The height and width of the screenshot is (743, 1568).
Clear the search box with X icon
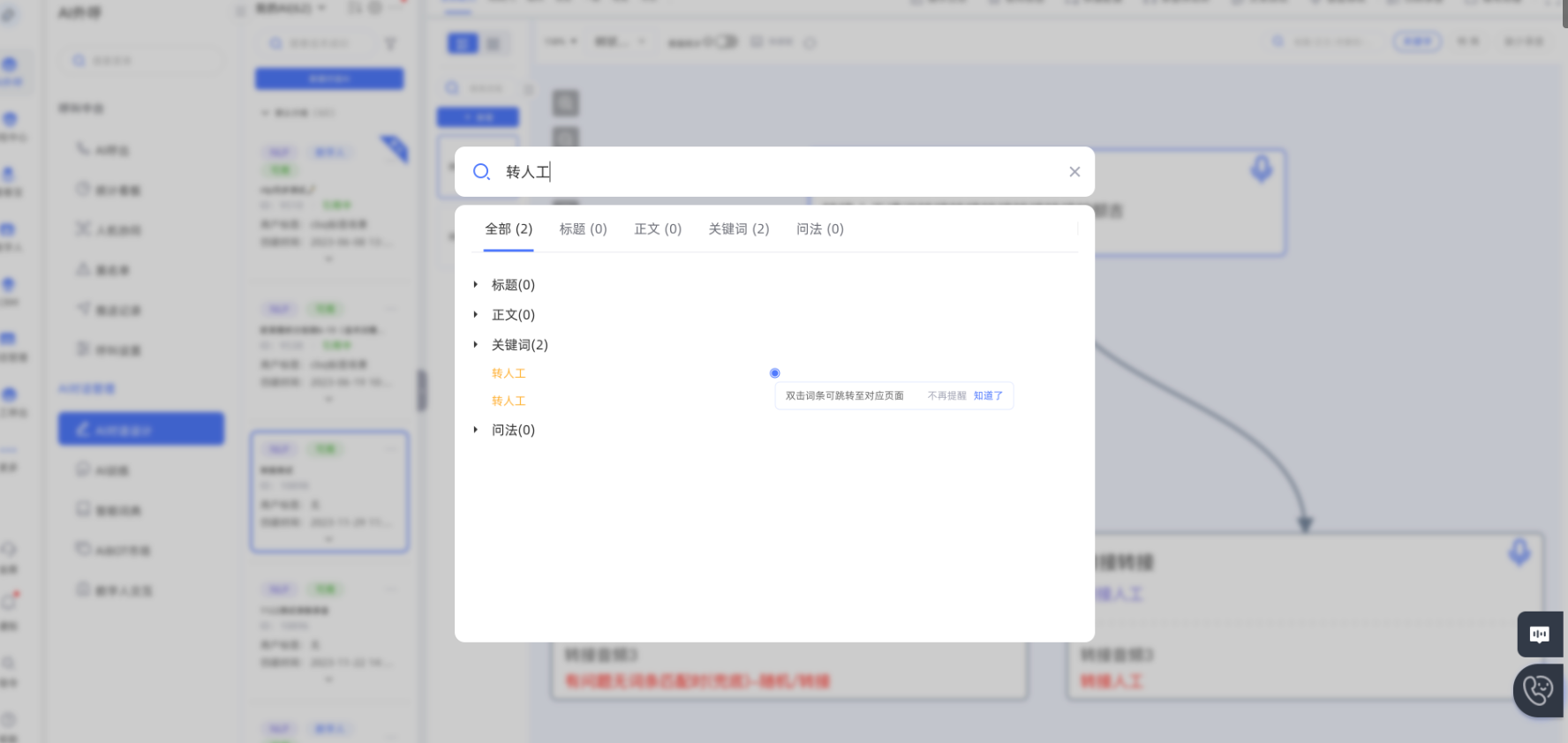pyautogui.click(x=1074, y=172)
